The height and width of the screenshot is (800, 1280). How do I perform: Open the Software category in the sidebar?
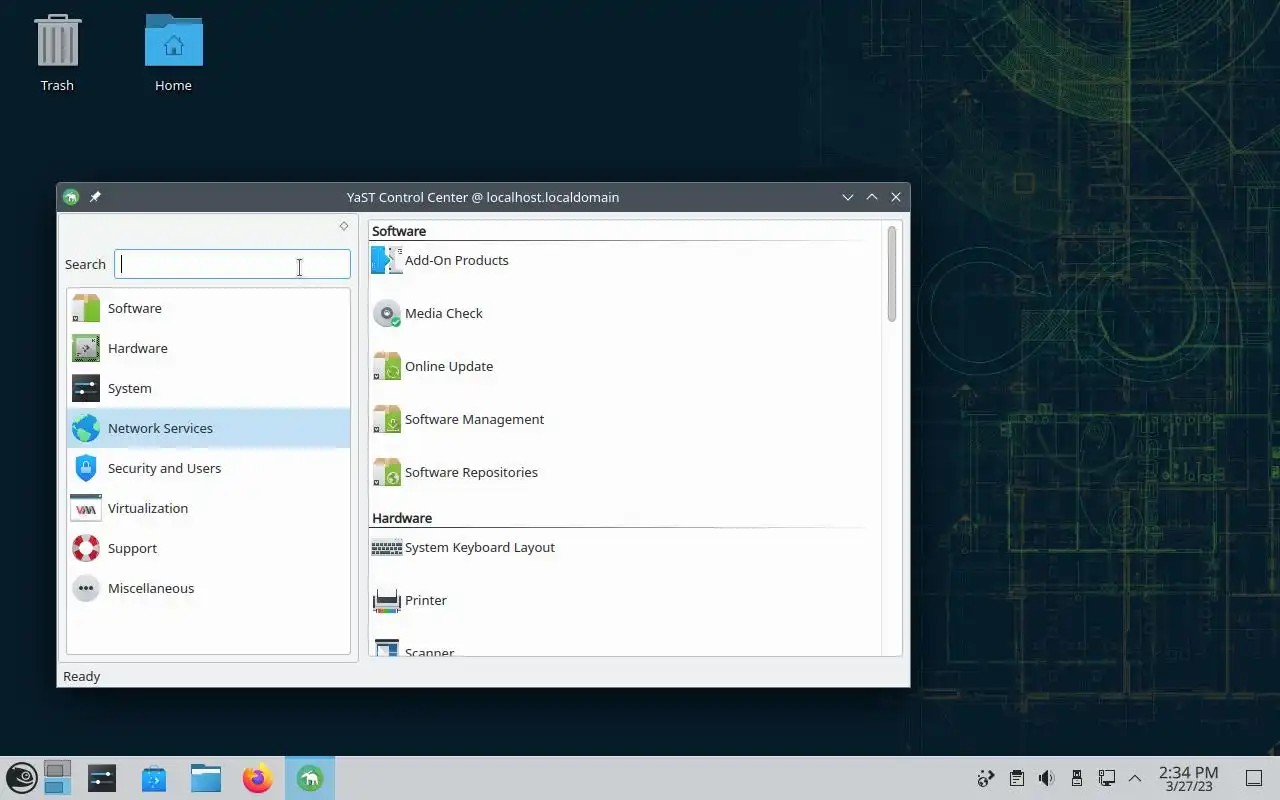click(x=208, y=308)
